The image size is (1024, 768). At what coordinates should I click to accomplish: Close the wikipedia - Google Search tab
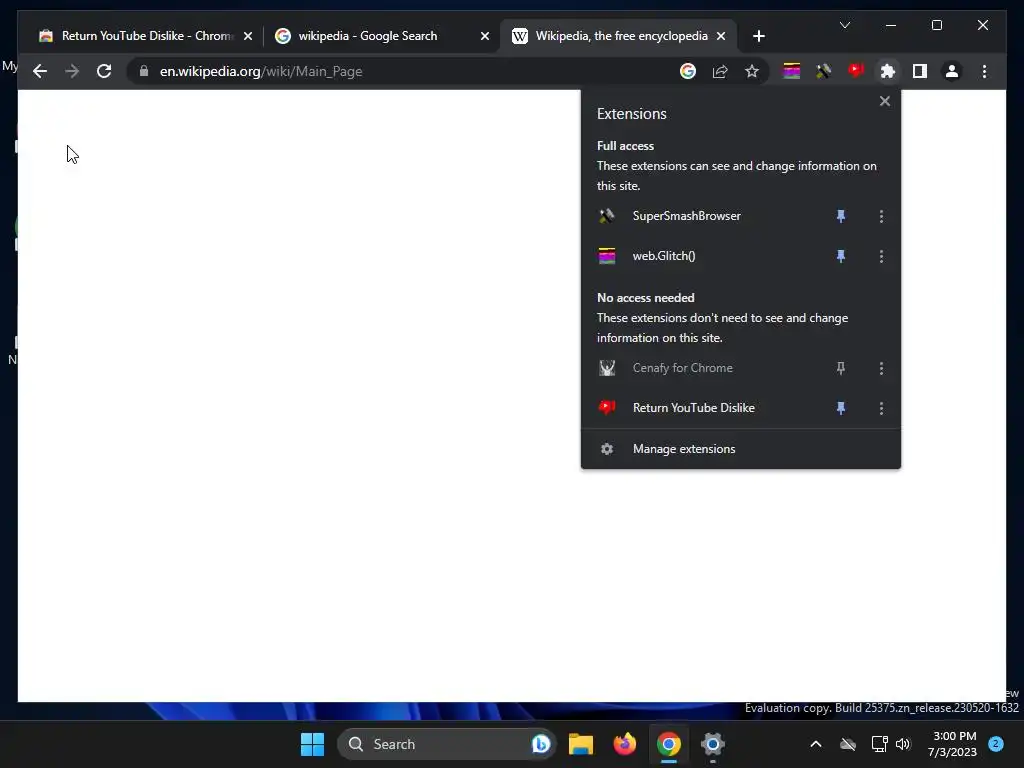click(x=485, y=36)
